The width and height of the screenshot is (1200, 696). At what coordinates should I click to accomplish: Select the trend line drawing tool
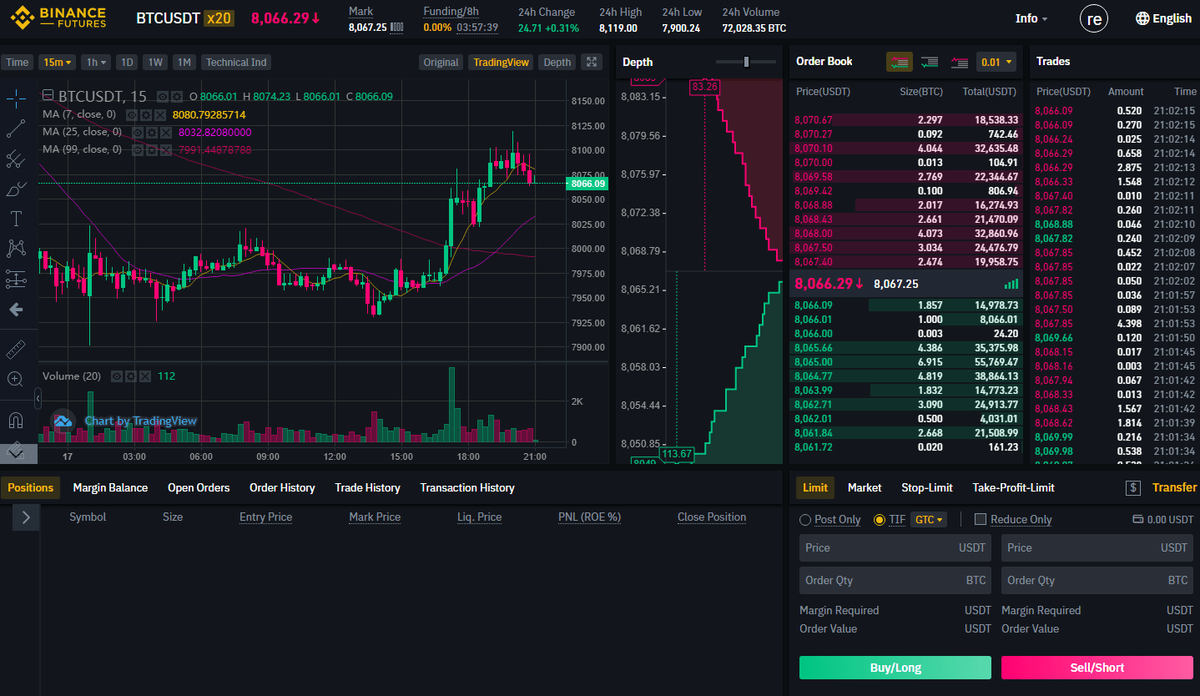pyautogui.click(x=16, y=129)
